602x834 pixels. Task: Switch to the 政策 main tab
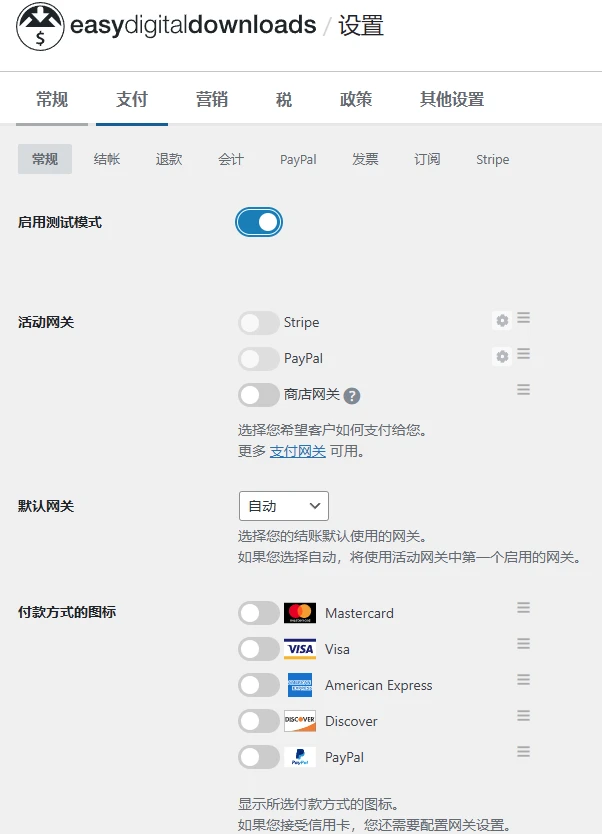tap(356, 99)
